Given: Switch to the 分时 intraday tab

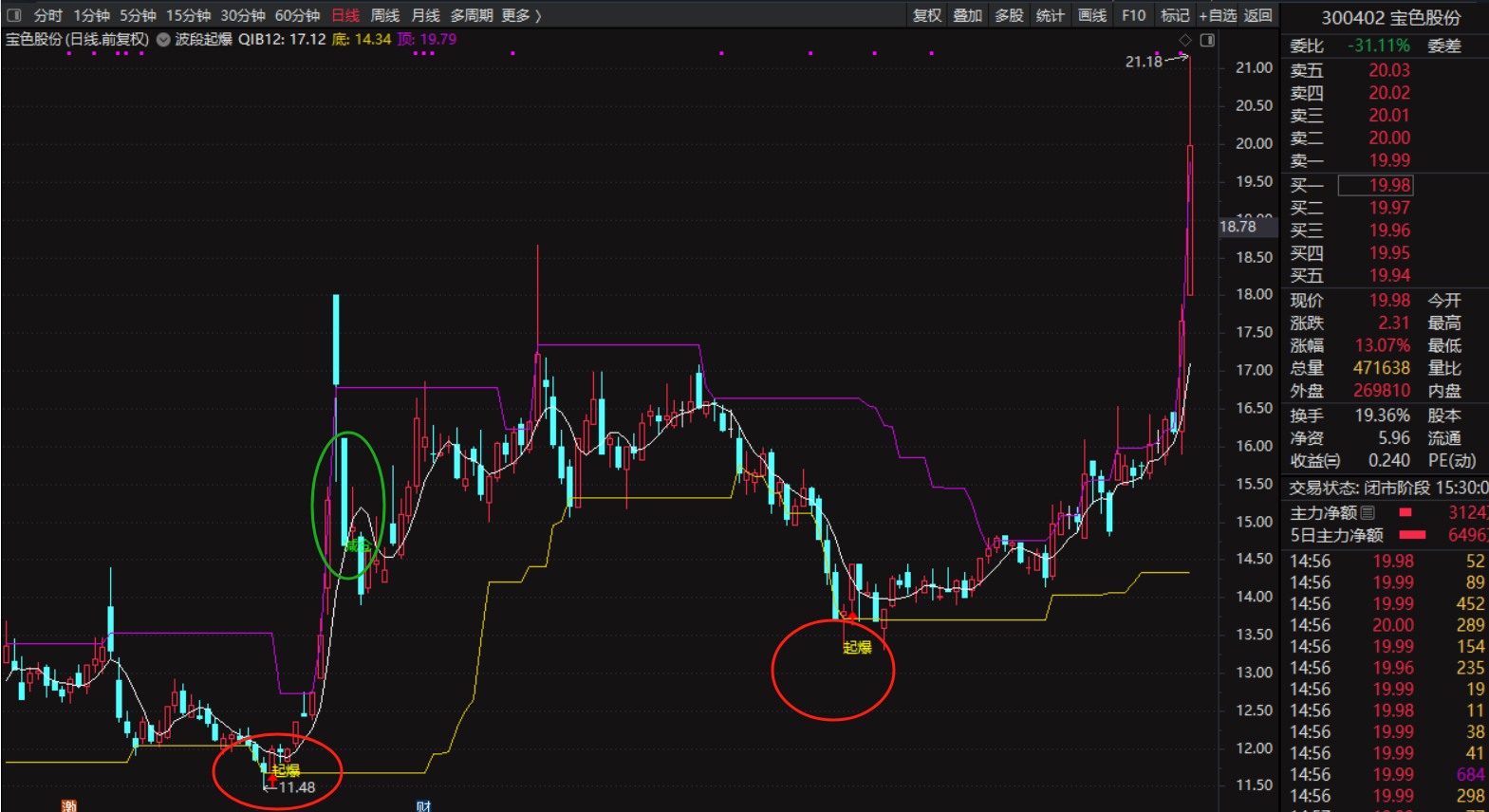Looking at the screenshot, I should pyautogui.click(x=47, y=15).
